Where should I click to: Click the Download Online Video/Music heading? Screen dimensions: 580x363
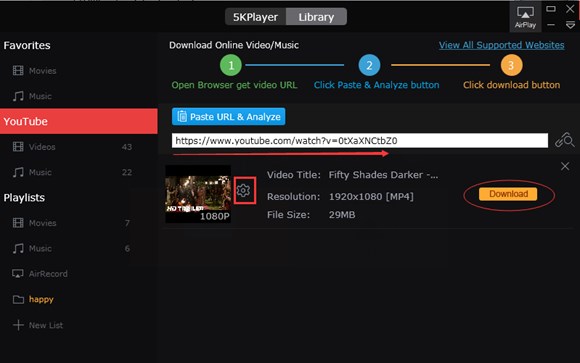[x=234, y=45]
